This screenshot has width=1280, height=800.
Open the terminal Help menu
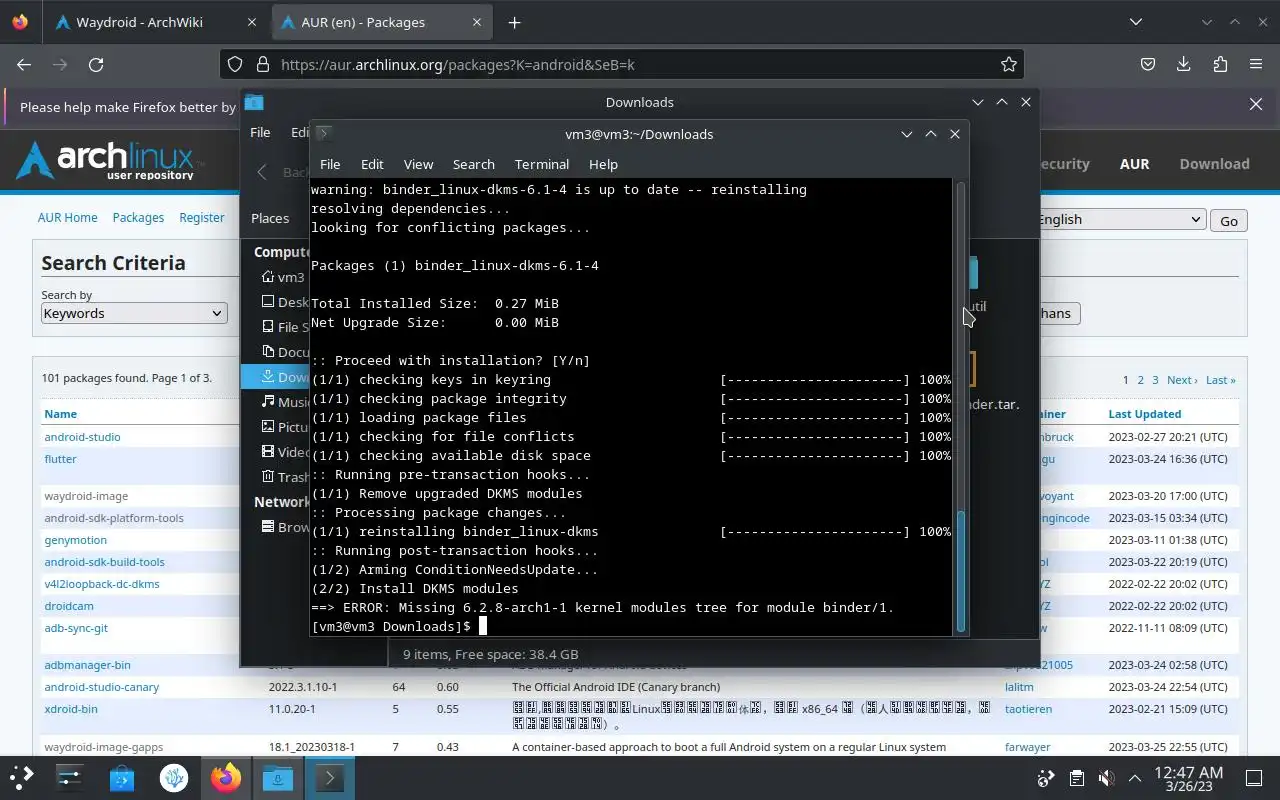(603, 164)
